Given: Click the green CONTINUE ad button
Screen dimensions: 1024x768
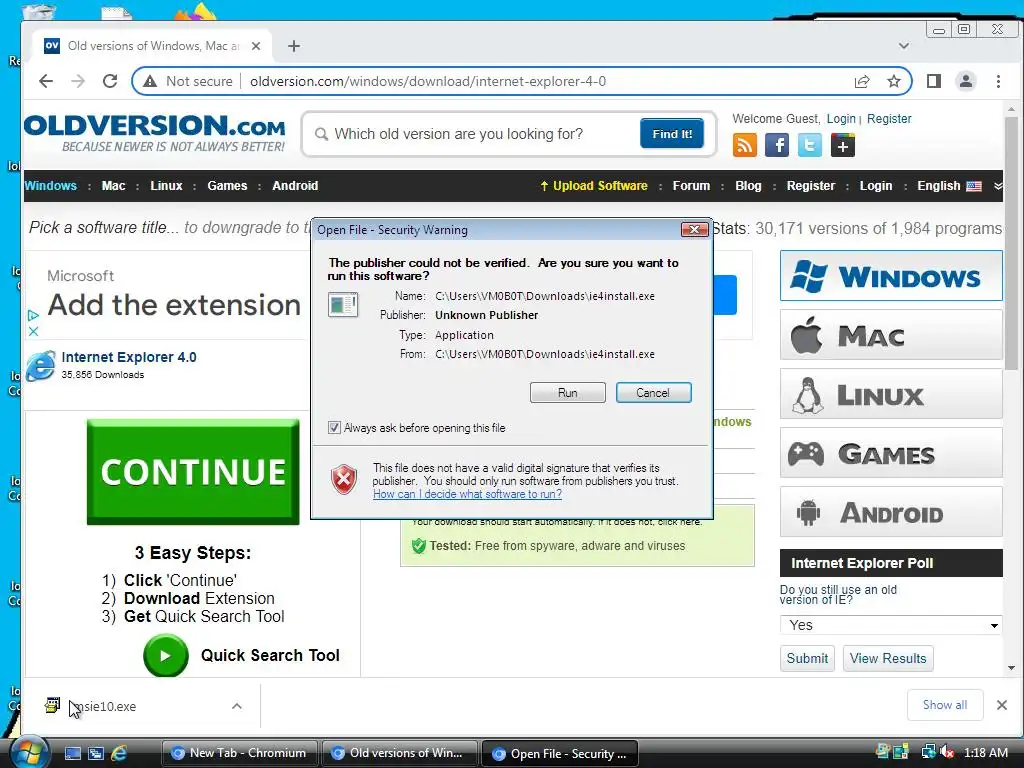Looking at the screenshot, I should coord(193,472).
